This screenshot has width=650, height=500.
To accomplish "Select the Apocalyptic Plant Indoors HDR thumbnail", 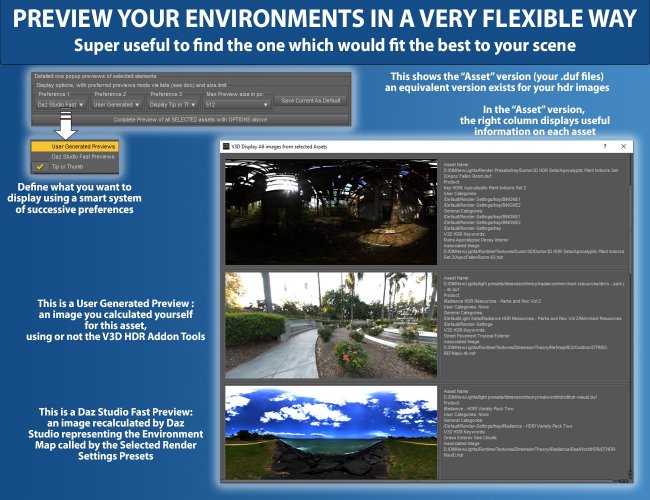I will [x=331, y=212].
